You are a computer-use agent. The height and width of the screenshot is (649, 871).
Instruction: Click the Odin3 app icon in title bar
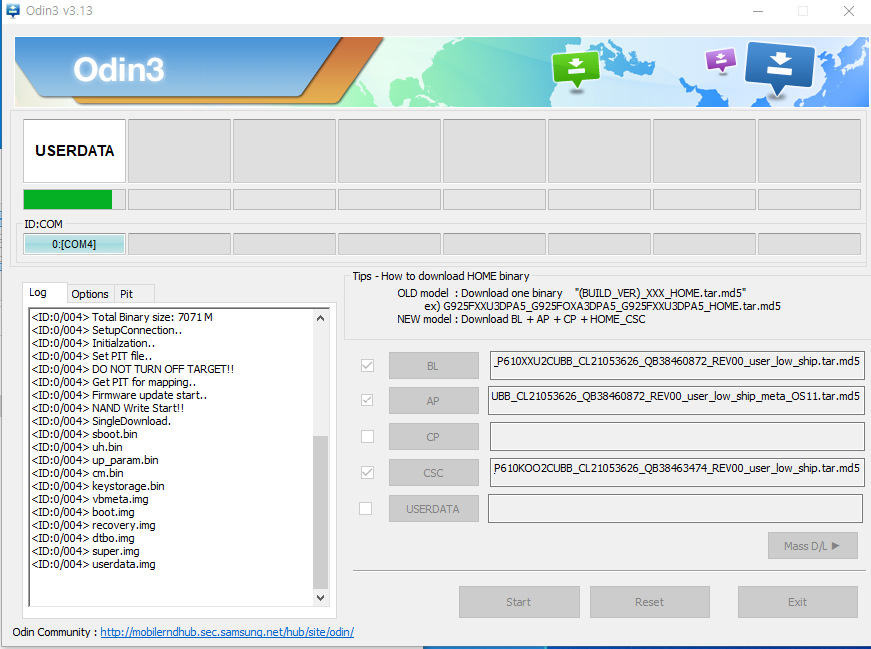pyautogui.click(x=13, y=11)
